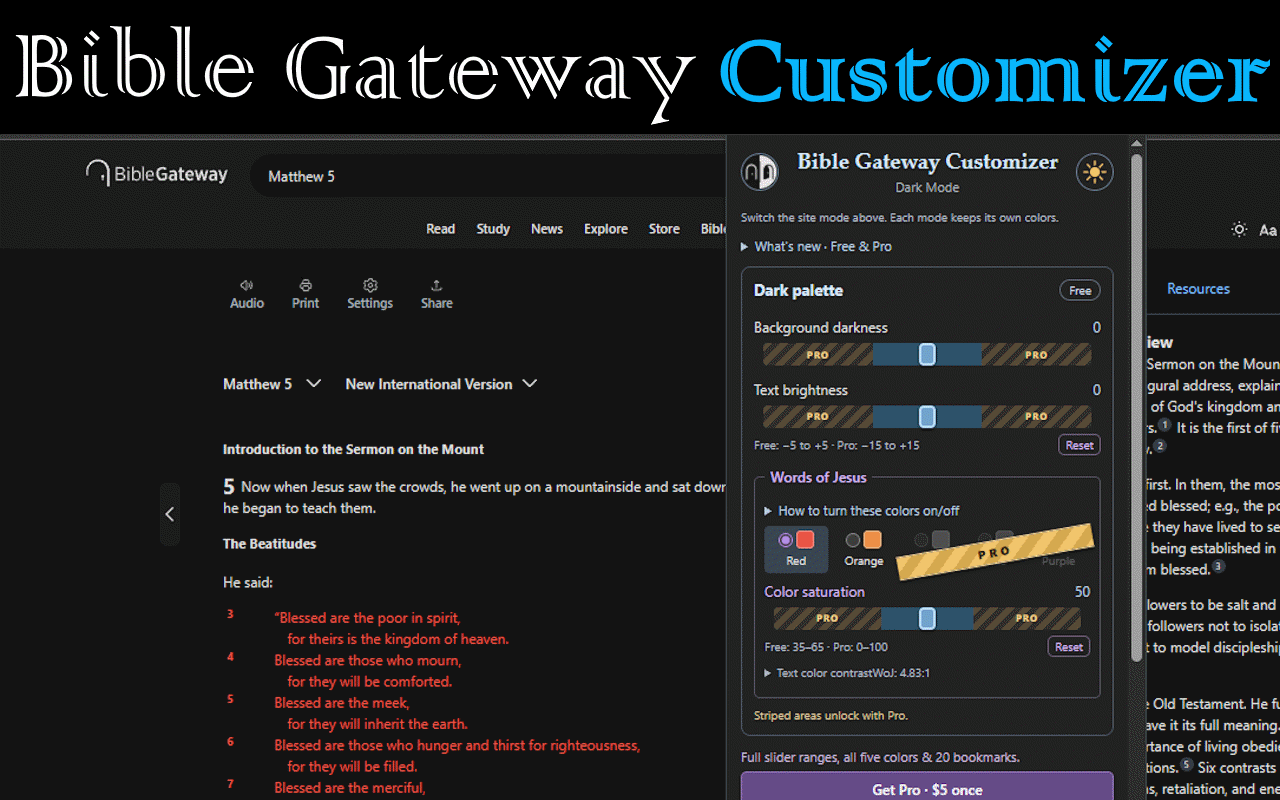Click verse number 4

click(x=229, y=657)
